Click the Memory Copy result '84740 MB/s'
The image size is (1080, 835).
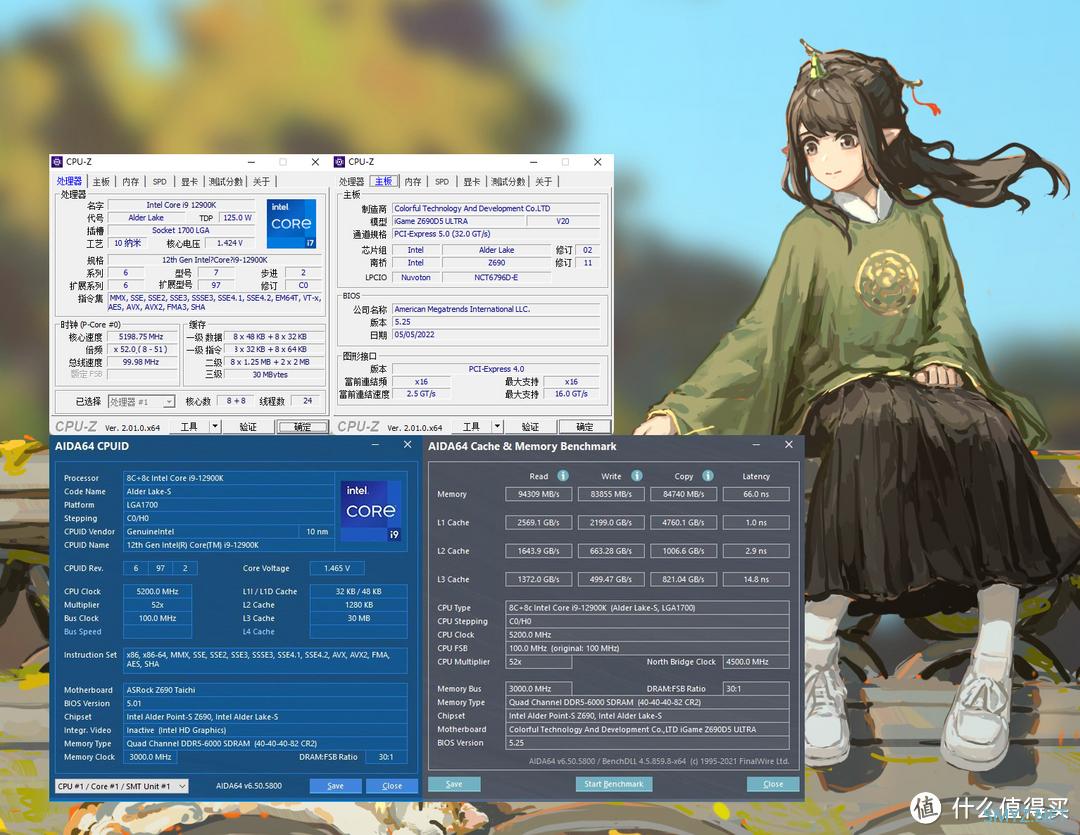(683, 494)
